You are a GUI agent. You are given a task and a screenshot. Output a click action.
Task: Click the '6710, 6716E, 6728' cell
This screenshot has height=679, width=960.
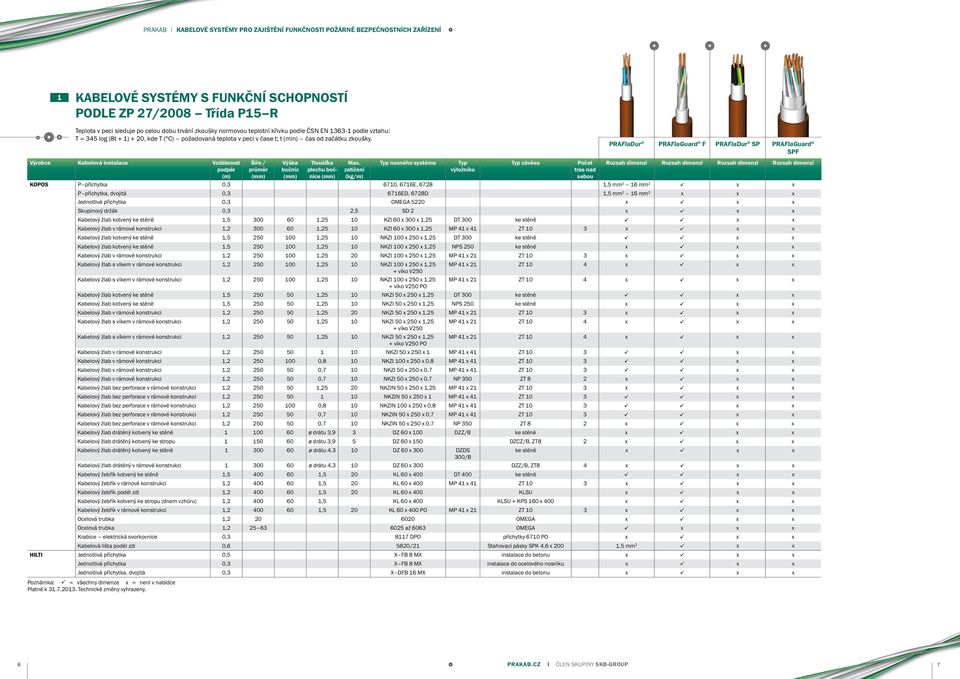(408, 184)
